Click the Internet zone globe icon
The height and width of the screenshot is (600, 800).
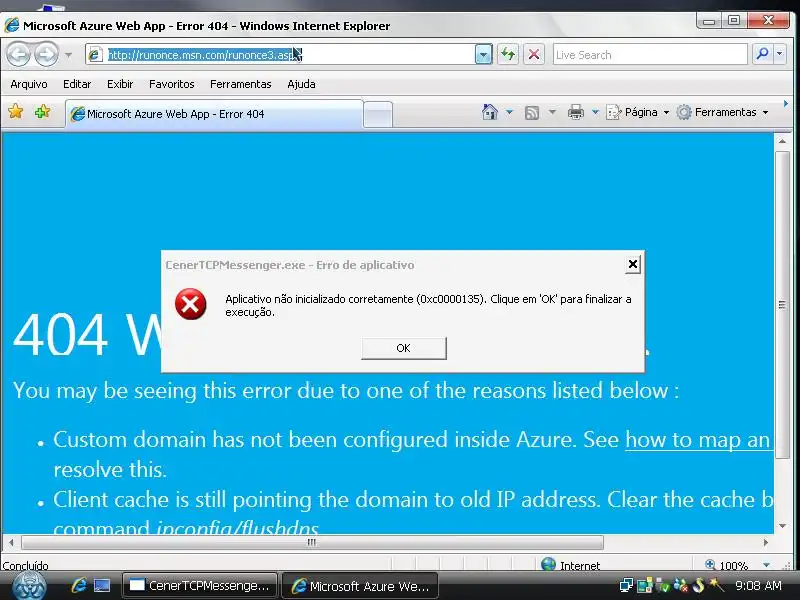pos(548,564)
